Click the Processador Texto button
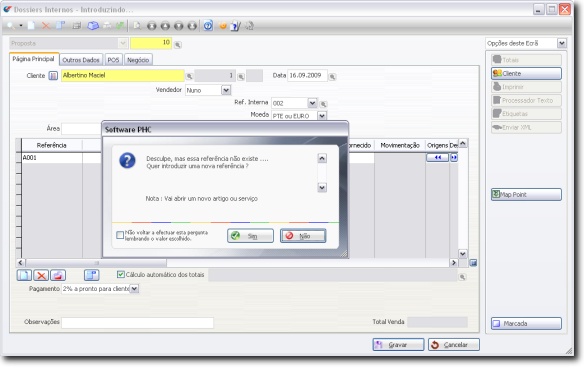Screen dimensions: 584x368 tap(526, 100)
